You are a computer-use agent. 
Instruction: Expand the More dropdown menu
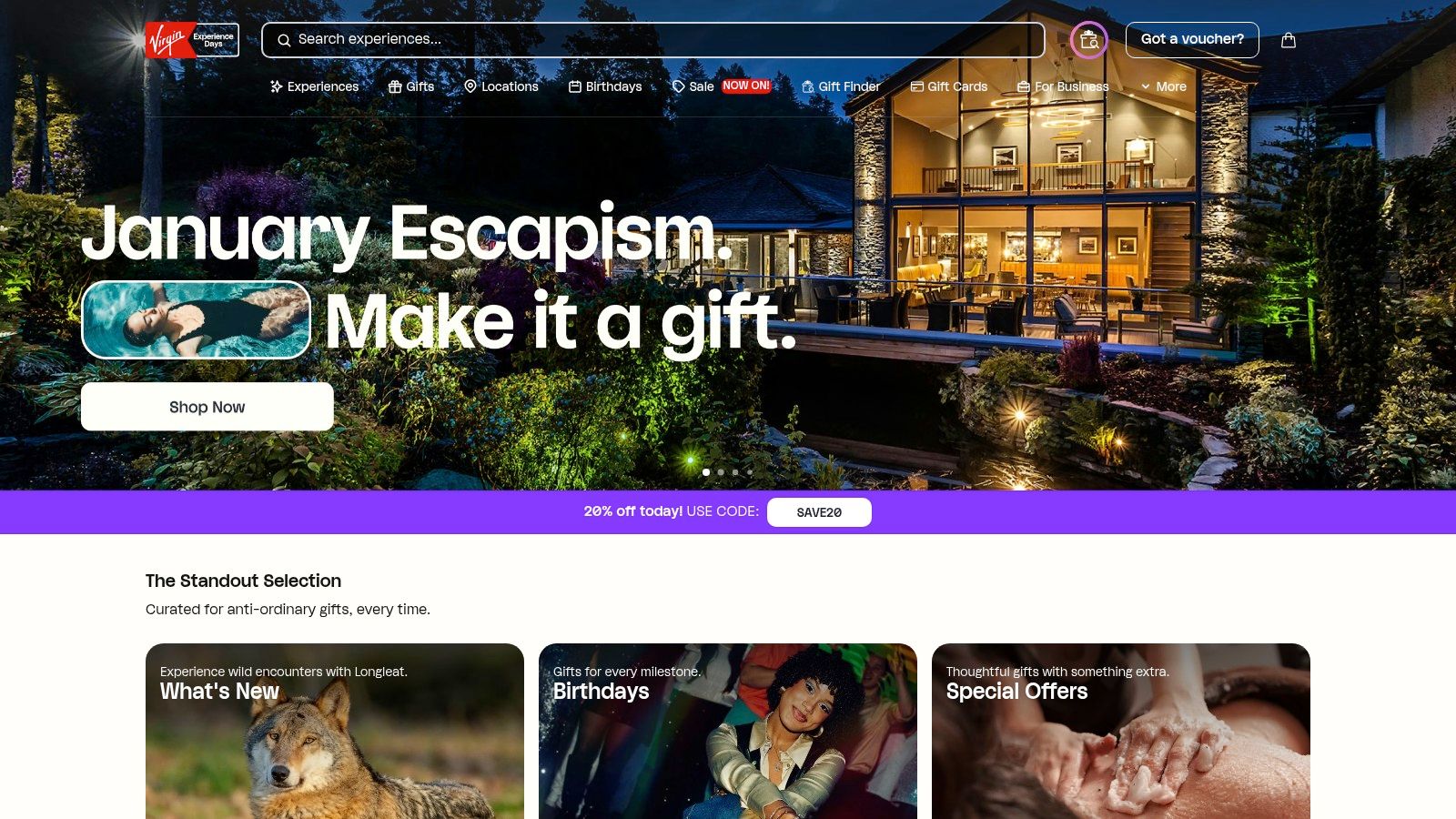coord(1164,86)
